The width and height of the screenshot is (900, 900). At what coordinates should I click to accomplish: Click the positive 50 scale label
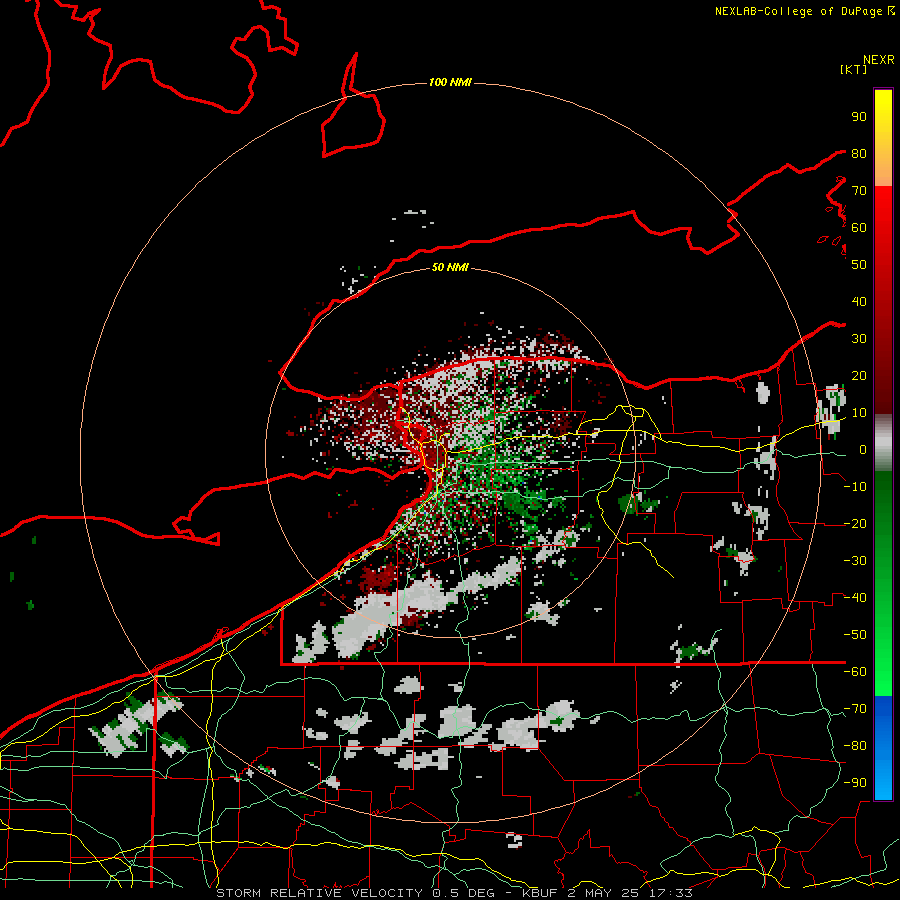coord(859,265)
